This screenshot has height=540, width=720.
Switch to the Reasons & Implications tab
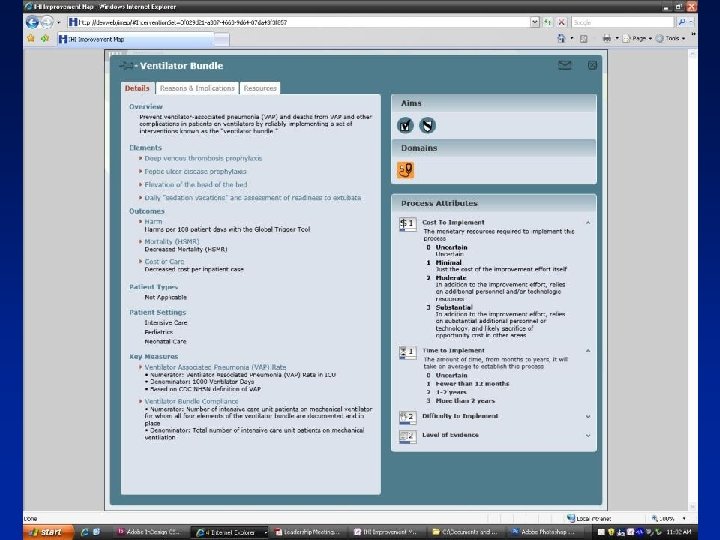(x=197, y=88)
